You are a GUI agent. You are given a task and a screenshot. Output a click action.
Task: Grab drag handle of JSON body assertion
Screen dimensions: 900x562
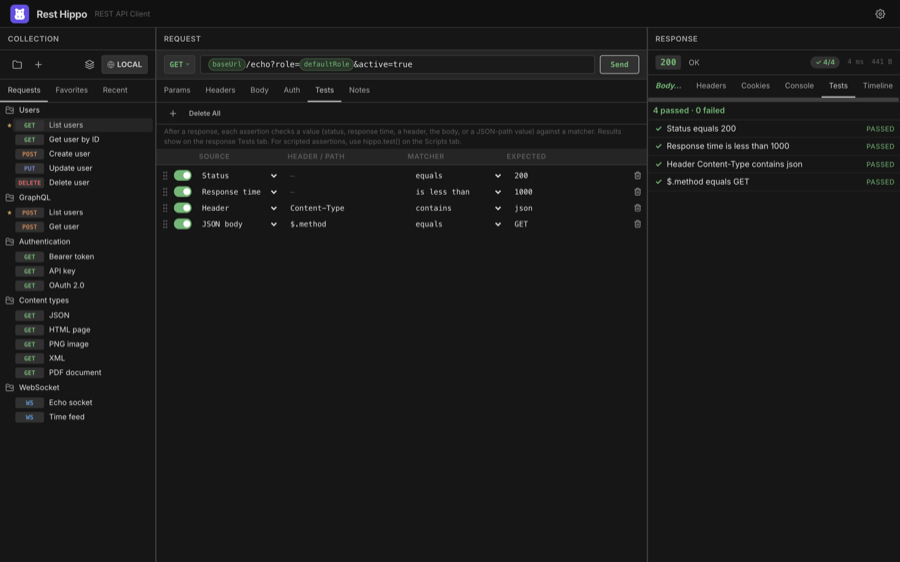click(x=165, y=224)
